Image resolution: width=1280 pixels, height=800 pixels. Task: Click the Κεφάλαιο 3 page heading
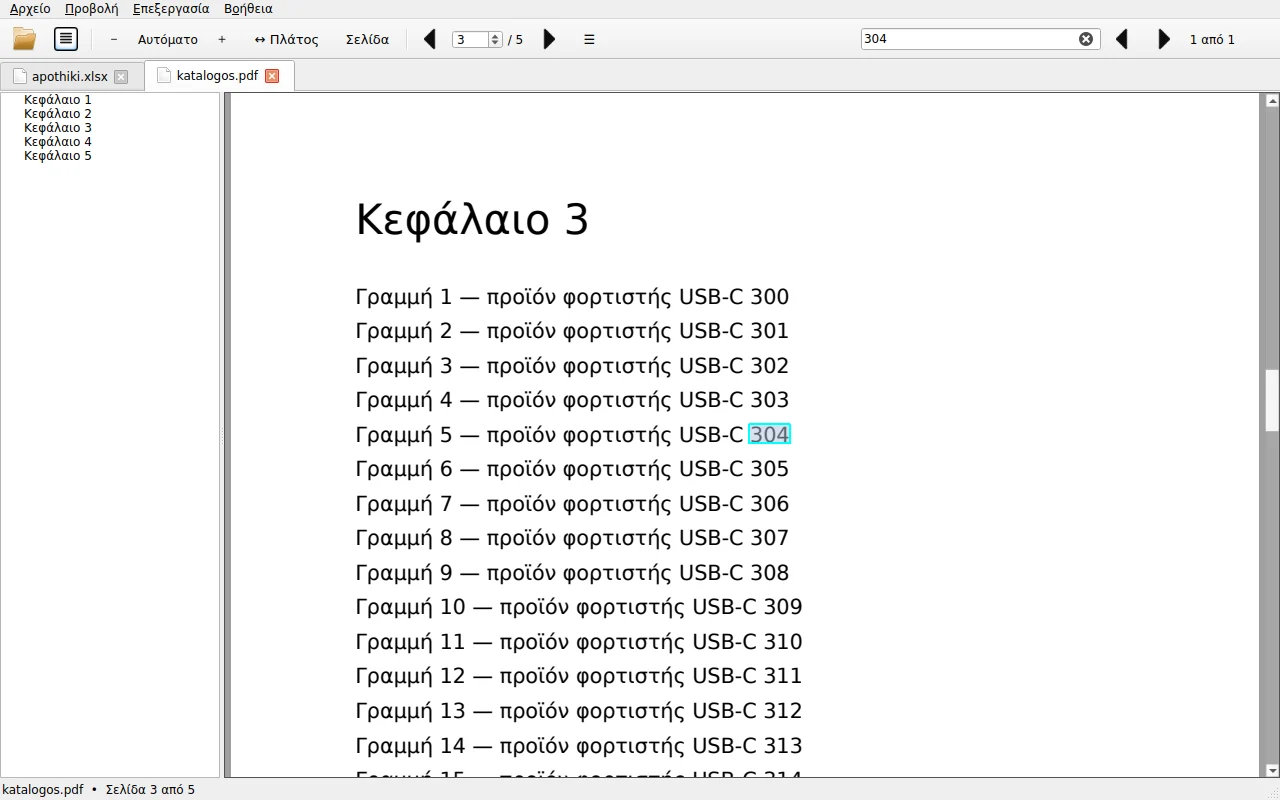[x=472, y=220]
